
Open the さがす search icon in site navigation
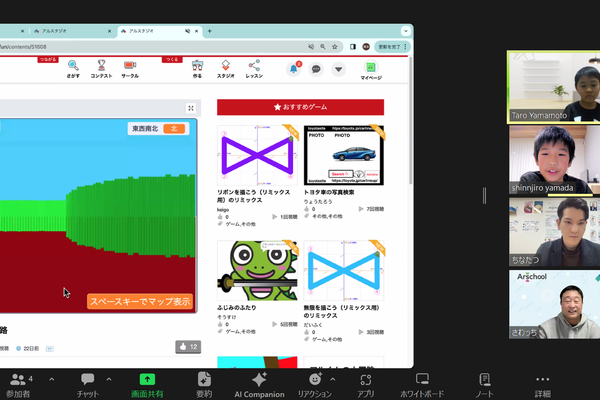(x=73, y=69)
